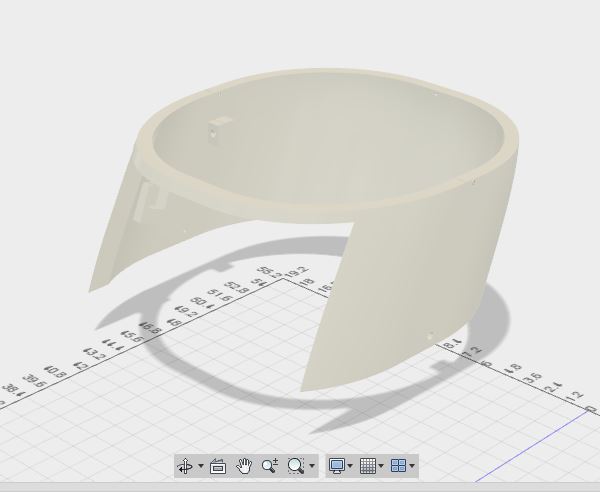Expand the Display Settings dropdown arrow
600x492 pixels.
(x=350, y=466)
